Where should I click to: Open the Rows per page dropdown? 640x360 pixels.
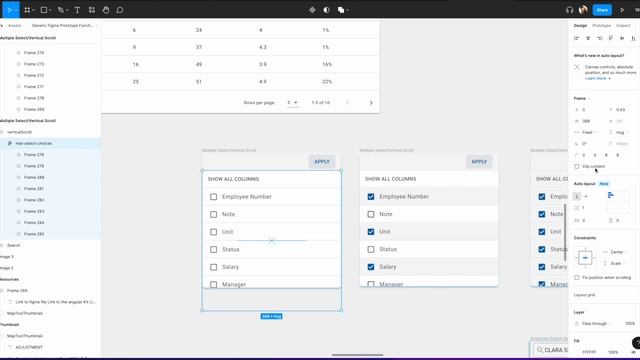[x=292, y=102]
